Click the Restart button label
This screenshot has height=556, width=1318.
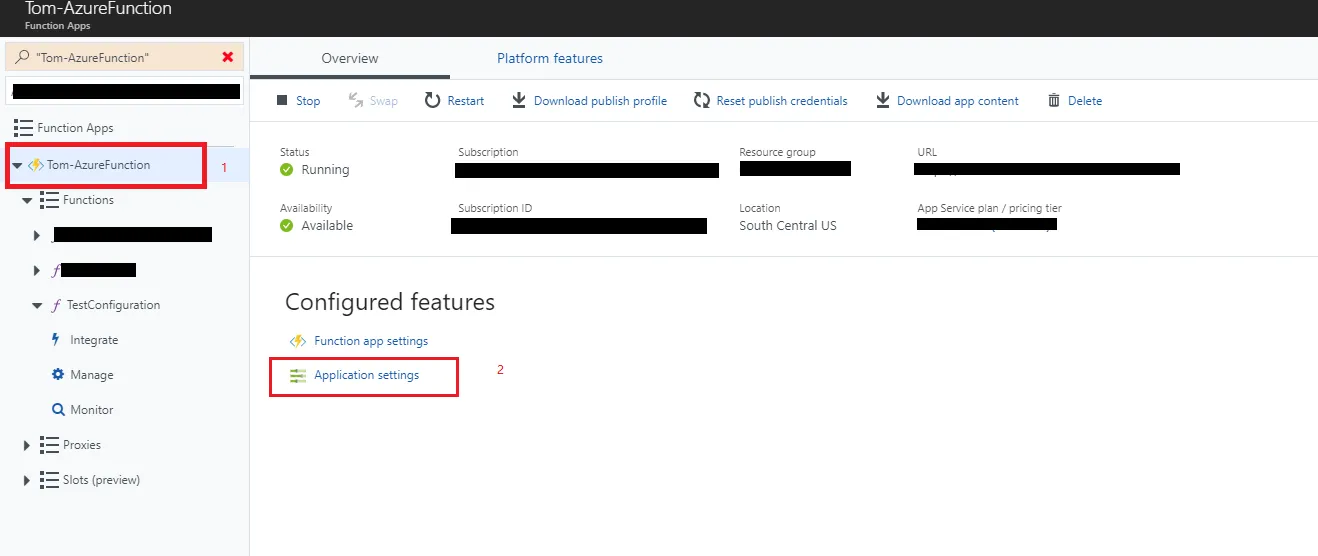466,101
